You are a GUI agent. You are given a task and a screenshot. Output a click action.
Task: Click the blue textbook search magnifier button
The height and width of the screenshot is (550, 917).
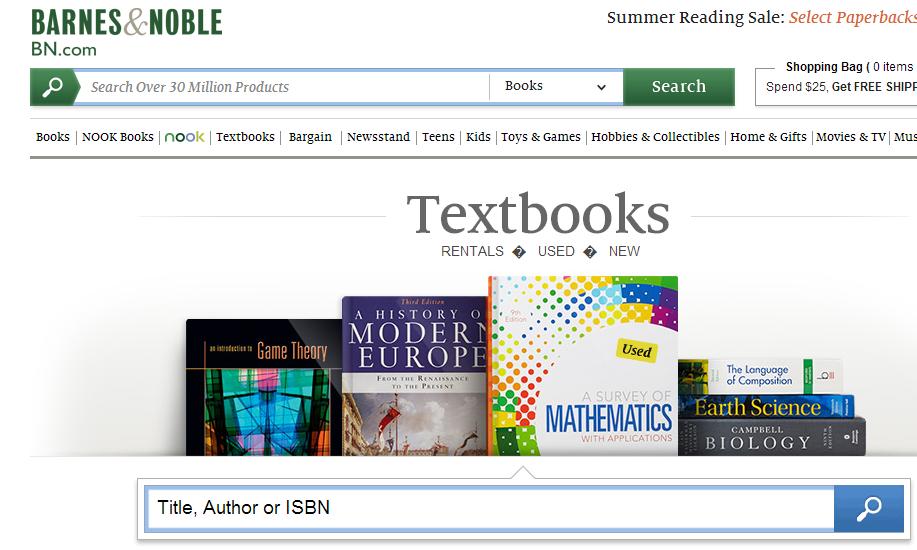point(869,508)
